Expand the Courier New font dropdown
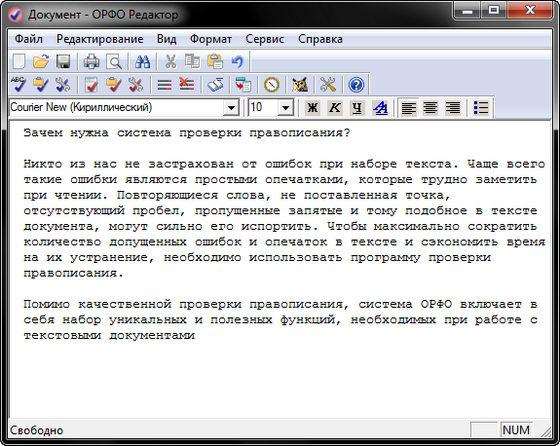The image size is (560, 446). 231,107
